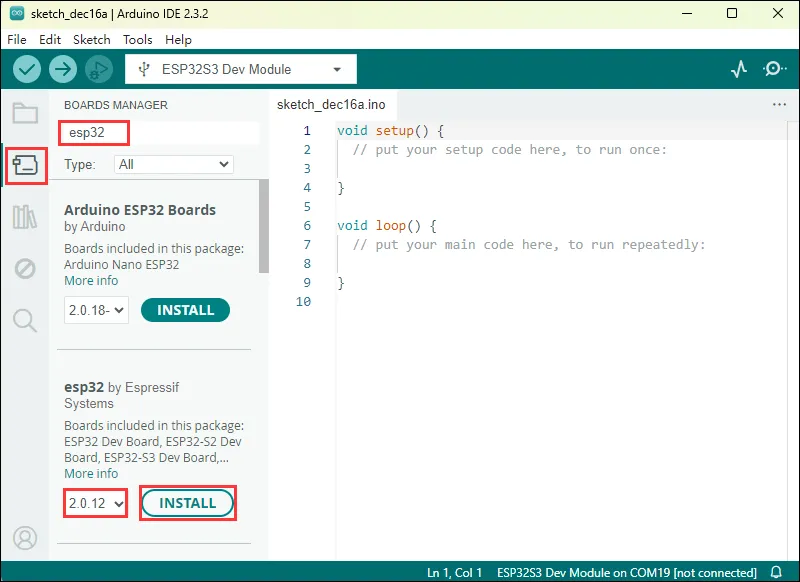Click the notifications bell in status bar

click(775, 572)
